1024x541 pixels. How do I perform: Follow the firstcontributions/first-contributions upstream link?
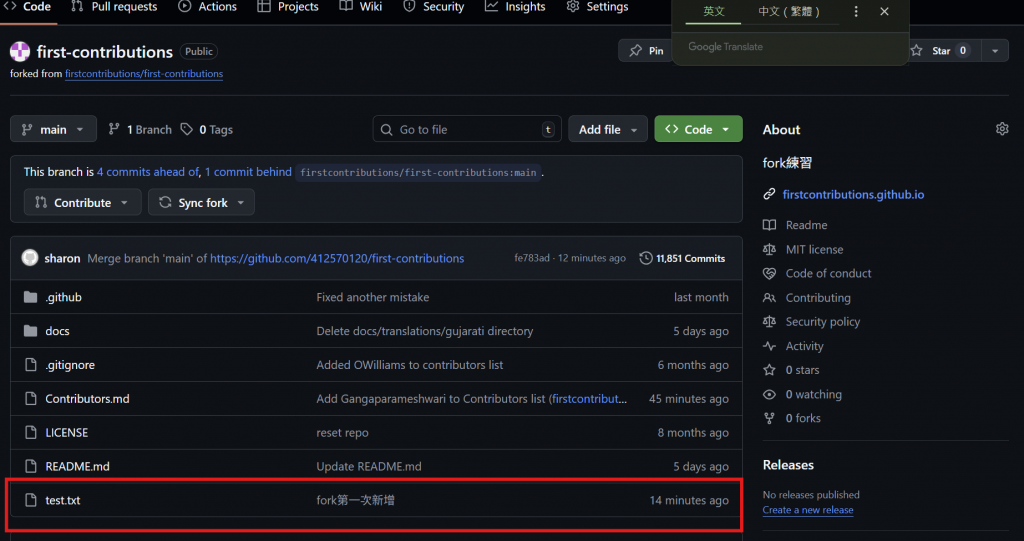(144, 74)
